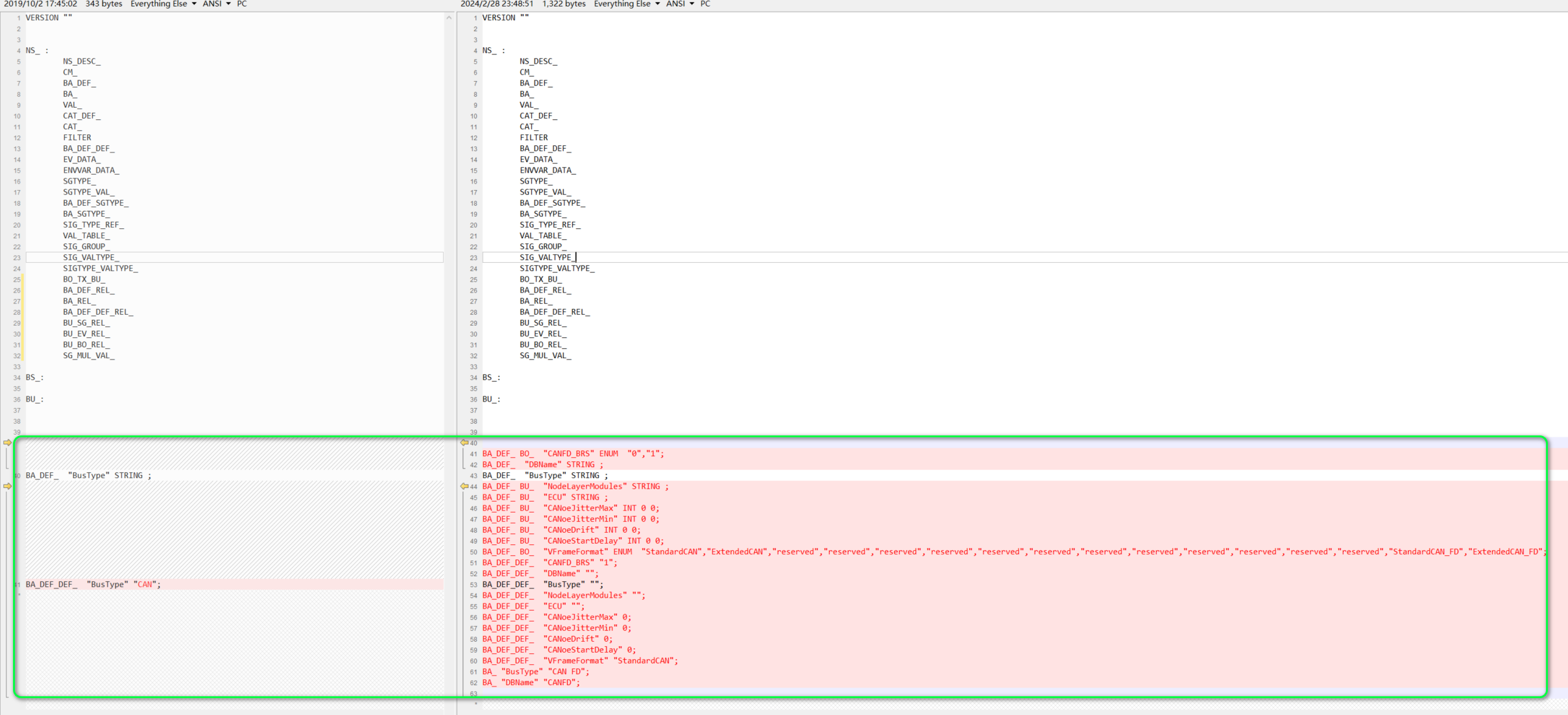Click the right pane copy-to-left arrow at line 44
The height and width of the screenshot is (715, 1568).
coord(464,486)
